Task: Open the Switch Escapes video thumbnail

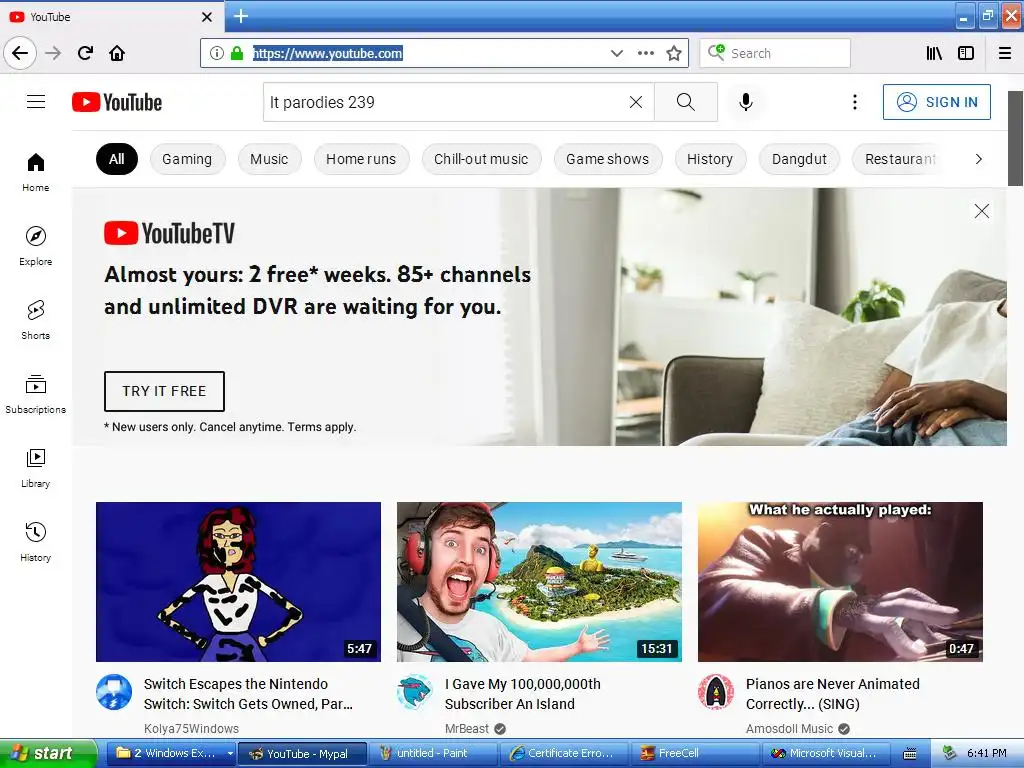Action: coord(238,582)
